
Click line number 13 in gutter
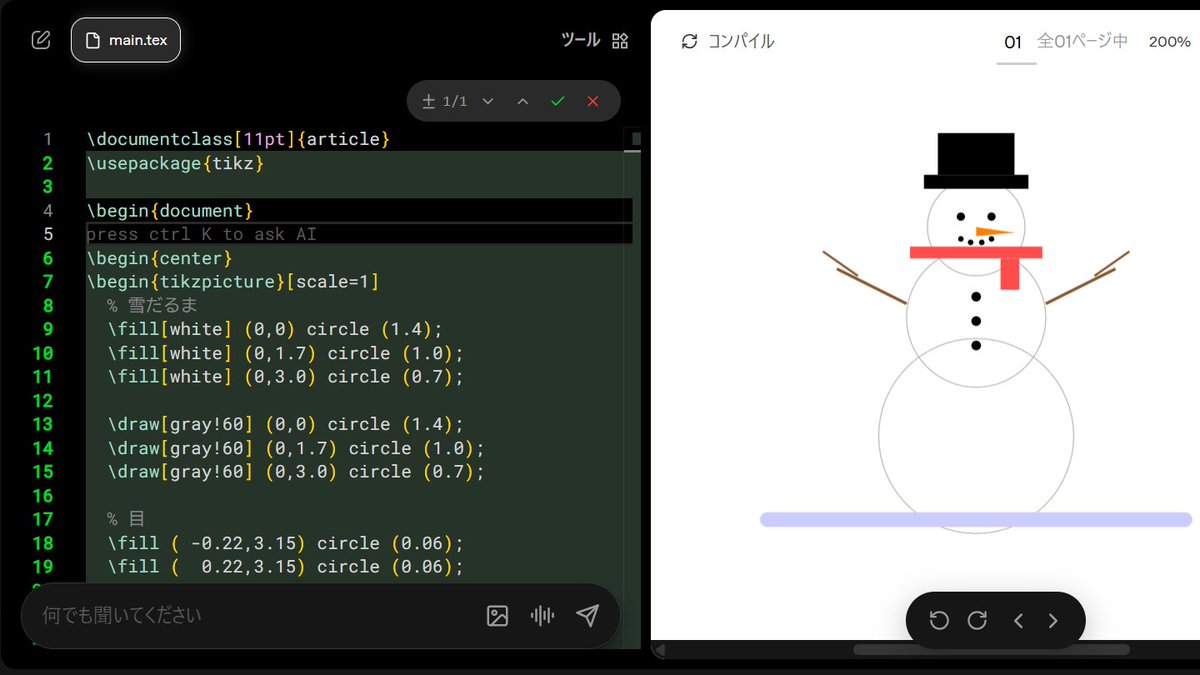pyautogui.click(x=42, y=424)
